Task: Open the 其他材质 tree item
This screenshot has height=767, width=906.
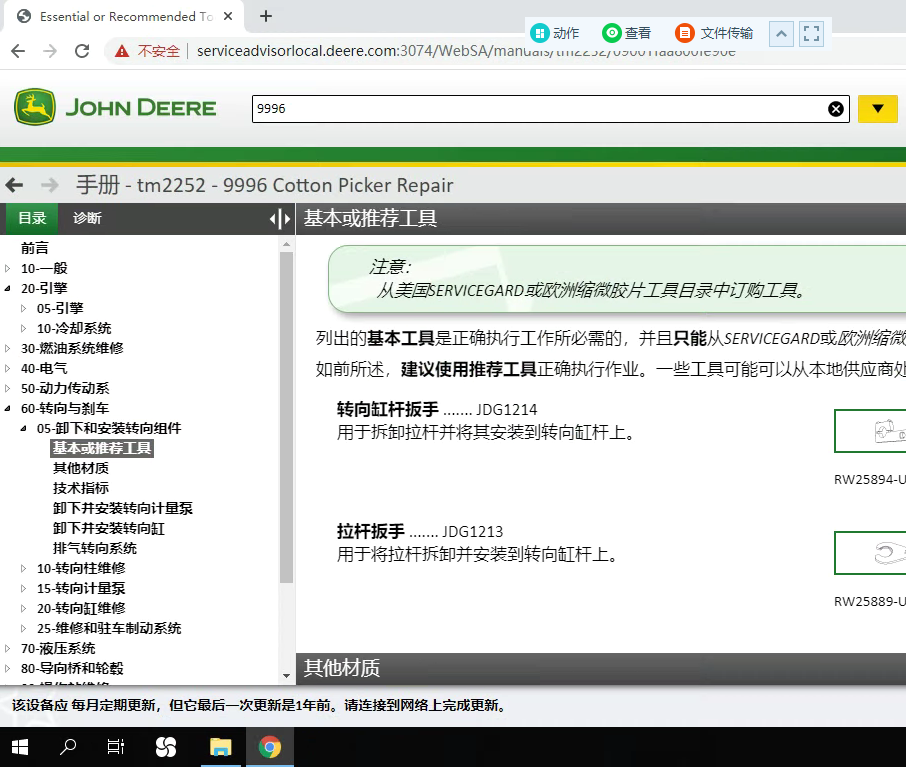Action: [x=81, y=468]
